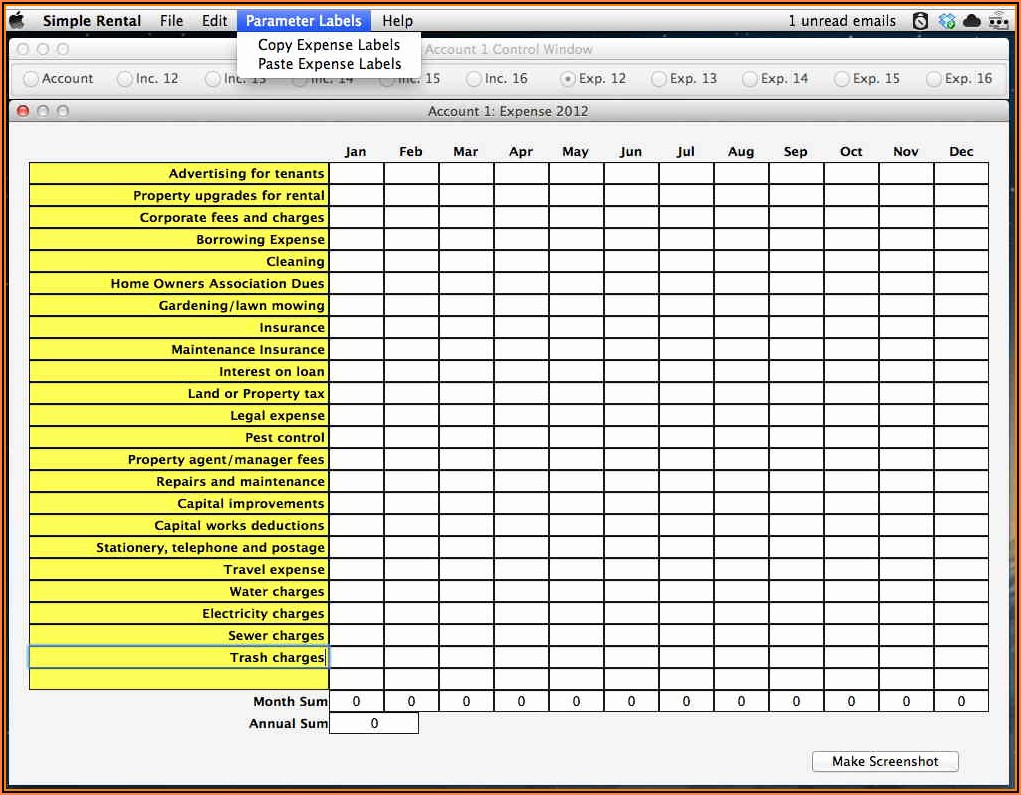Choose Copy Expense Labels
Image resolution: width=1021 pixels, height=795 pixels.
coord(328,45)
